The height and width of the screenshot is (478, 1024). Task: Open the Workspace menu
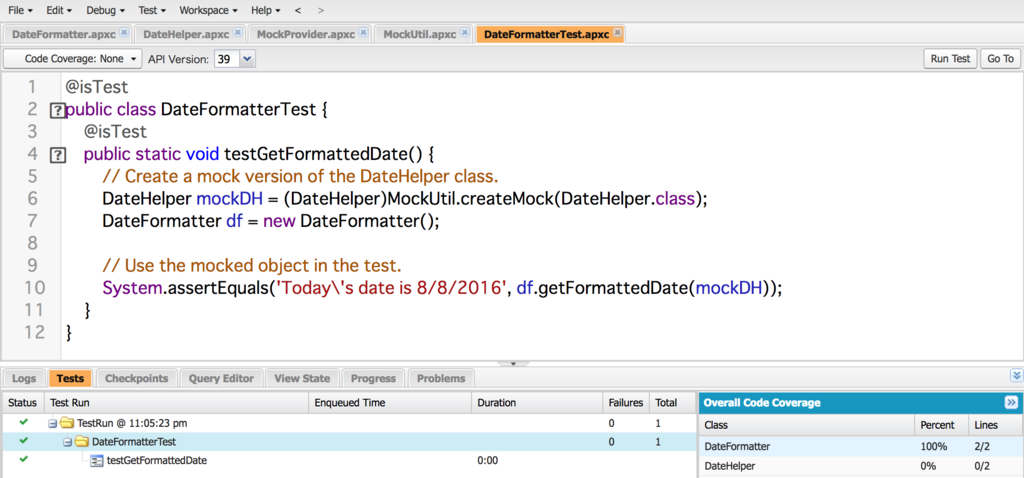pos(208,10)
